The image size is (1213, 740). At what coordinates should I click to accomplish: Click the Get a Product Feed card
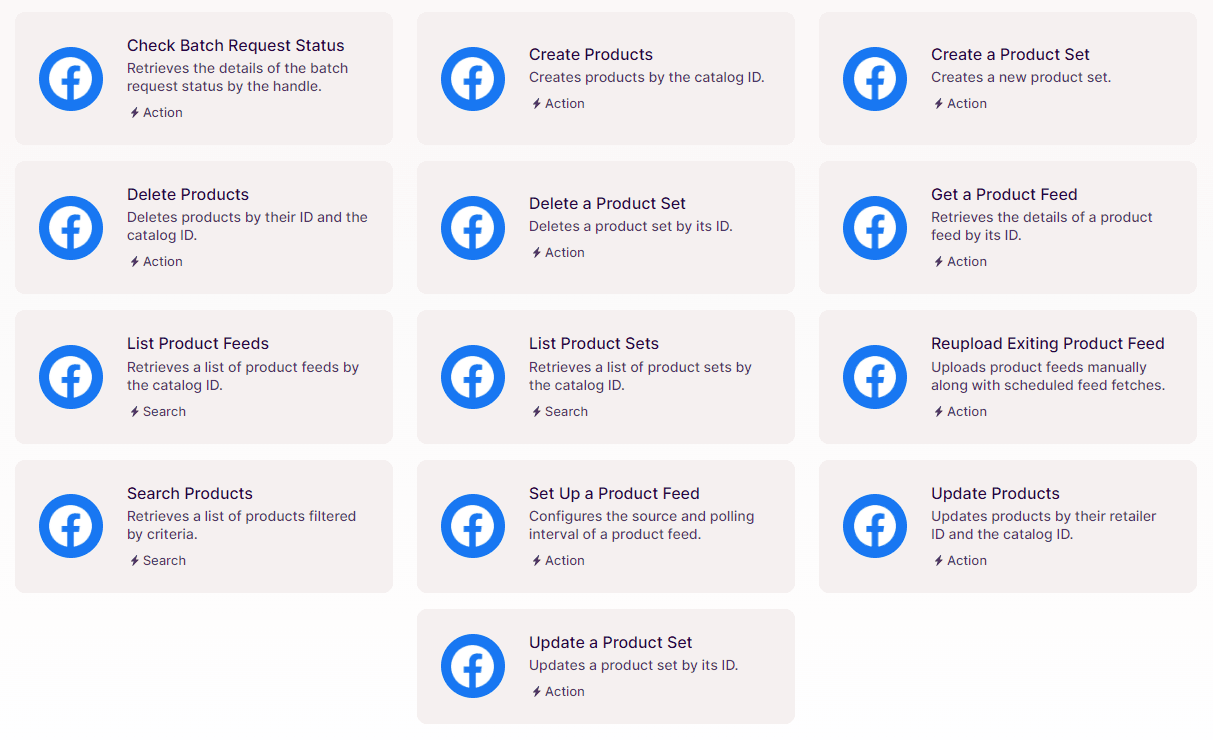(1007, 227)
